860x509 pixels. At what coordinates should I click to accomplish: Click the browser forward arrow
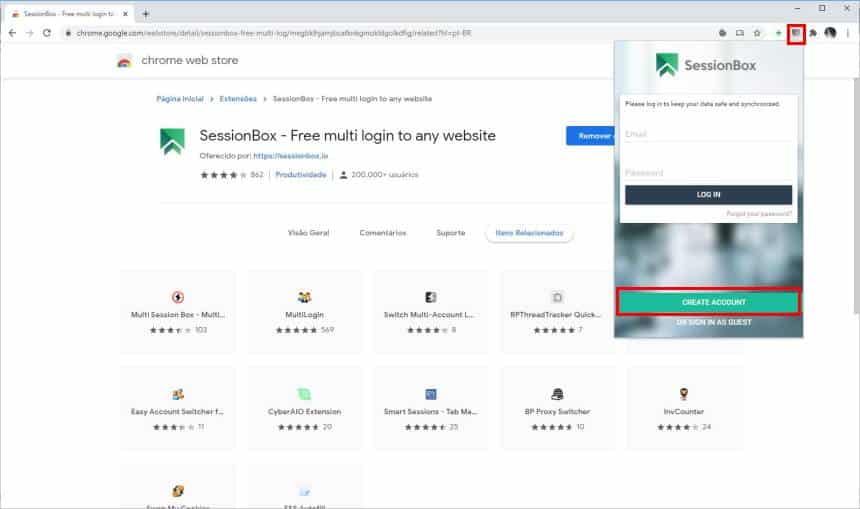pyautogui.click(x=30, y=33)
